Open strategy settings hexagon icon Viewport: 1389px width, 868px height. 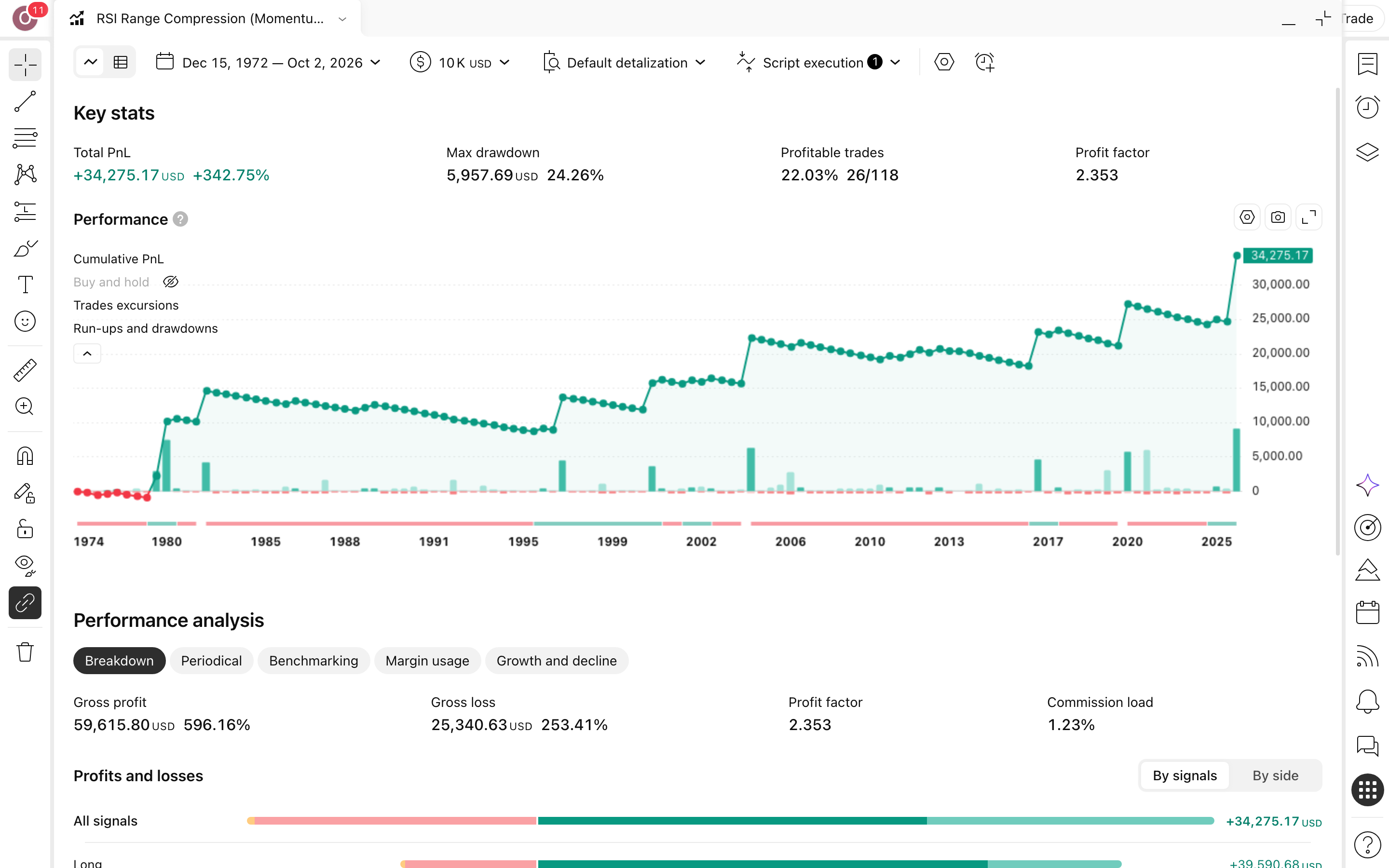pos(943,62)
